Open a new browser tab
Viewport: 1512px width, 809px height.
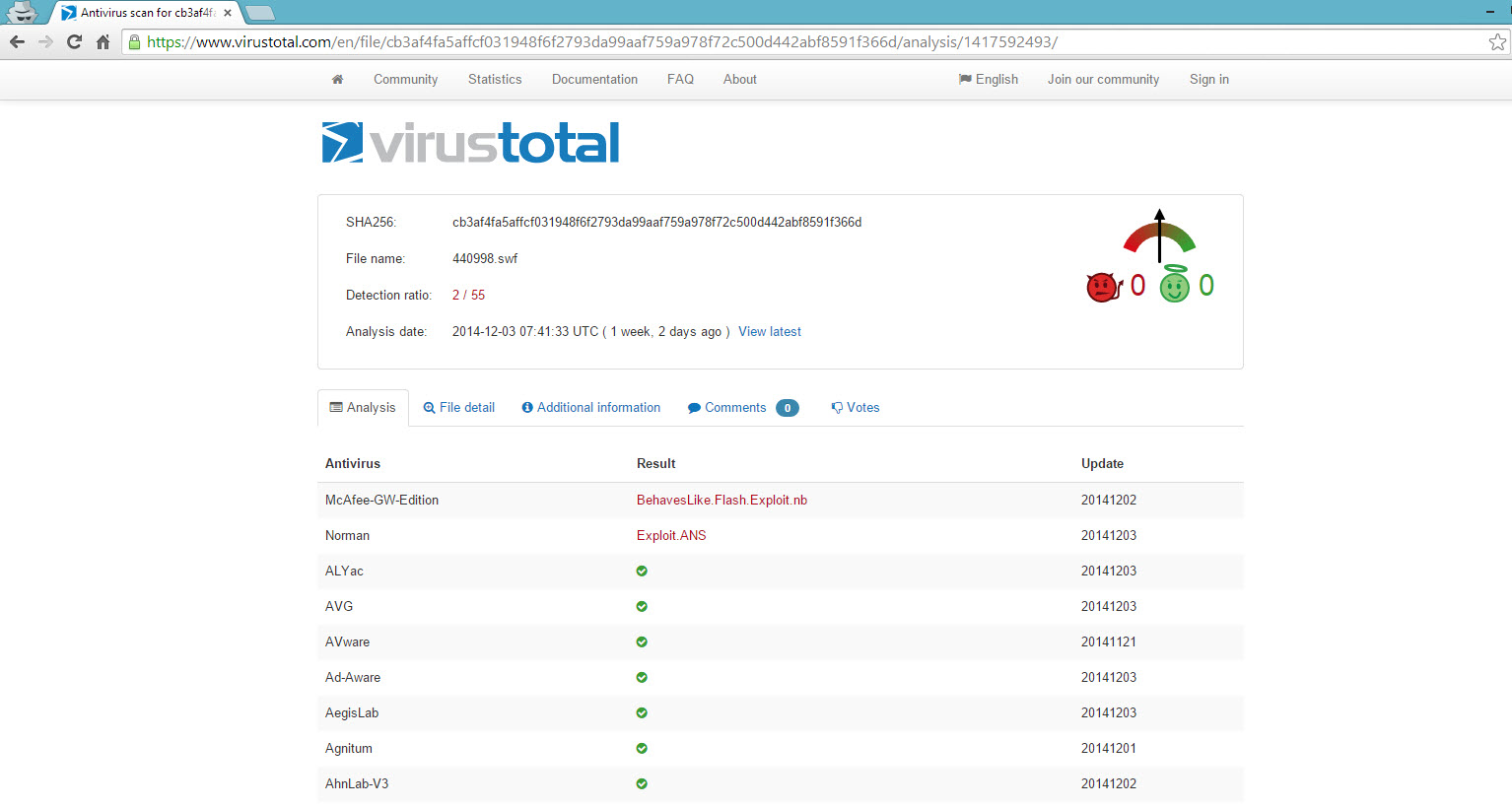coord(259,13)
